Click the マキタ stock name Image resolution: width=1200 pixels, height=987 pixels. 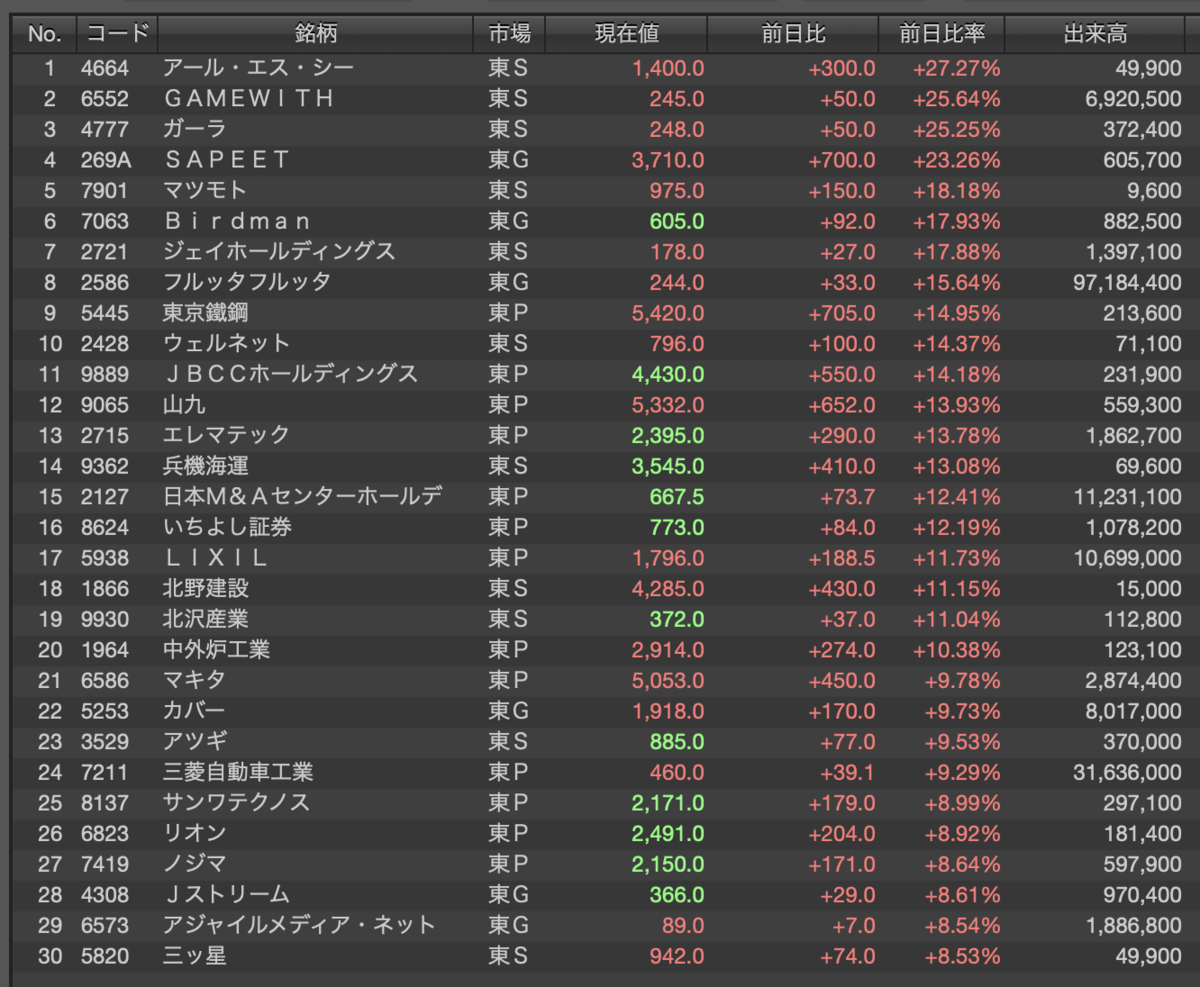click(194, 680)
